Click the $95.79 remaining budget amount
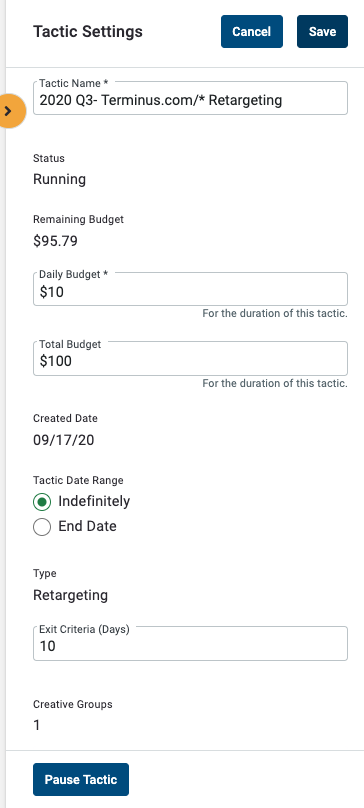This screenshot has width=364, height=808. coord(55,241)
